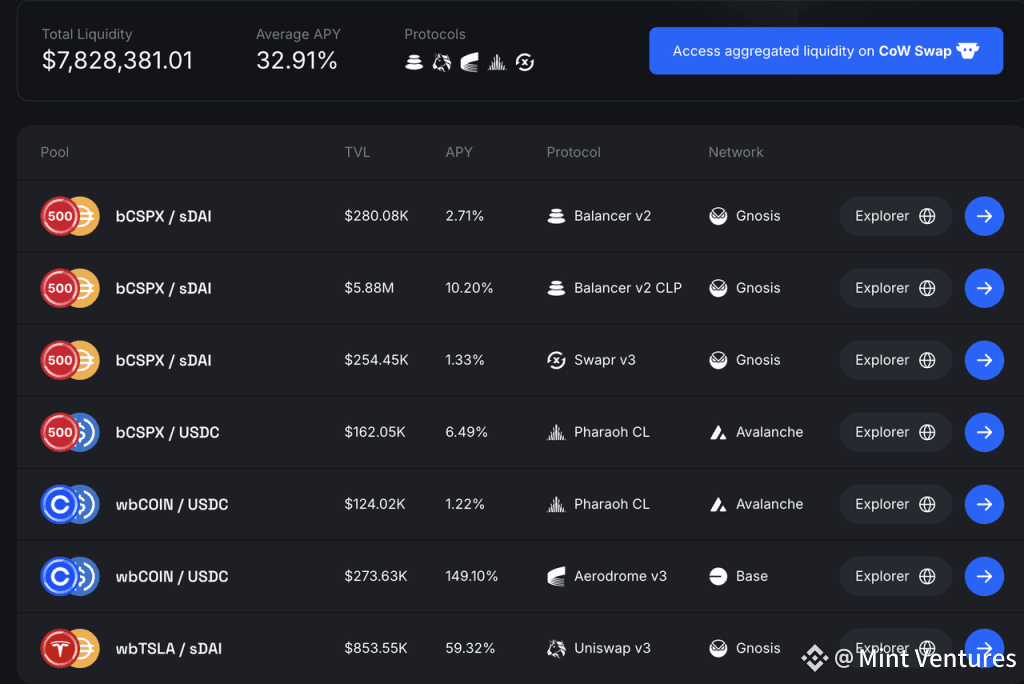Viewport: 1024px width, 684px height.
Task: Click the Base network icon
Action: tap(718, 576)
